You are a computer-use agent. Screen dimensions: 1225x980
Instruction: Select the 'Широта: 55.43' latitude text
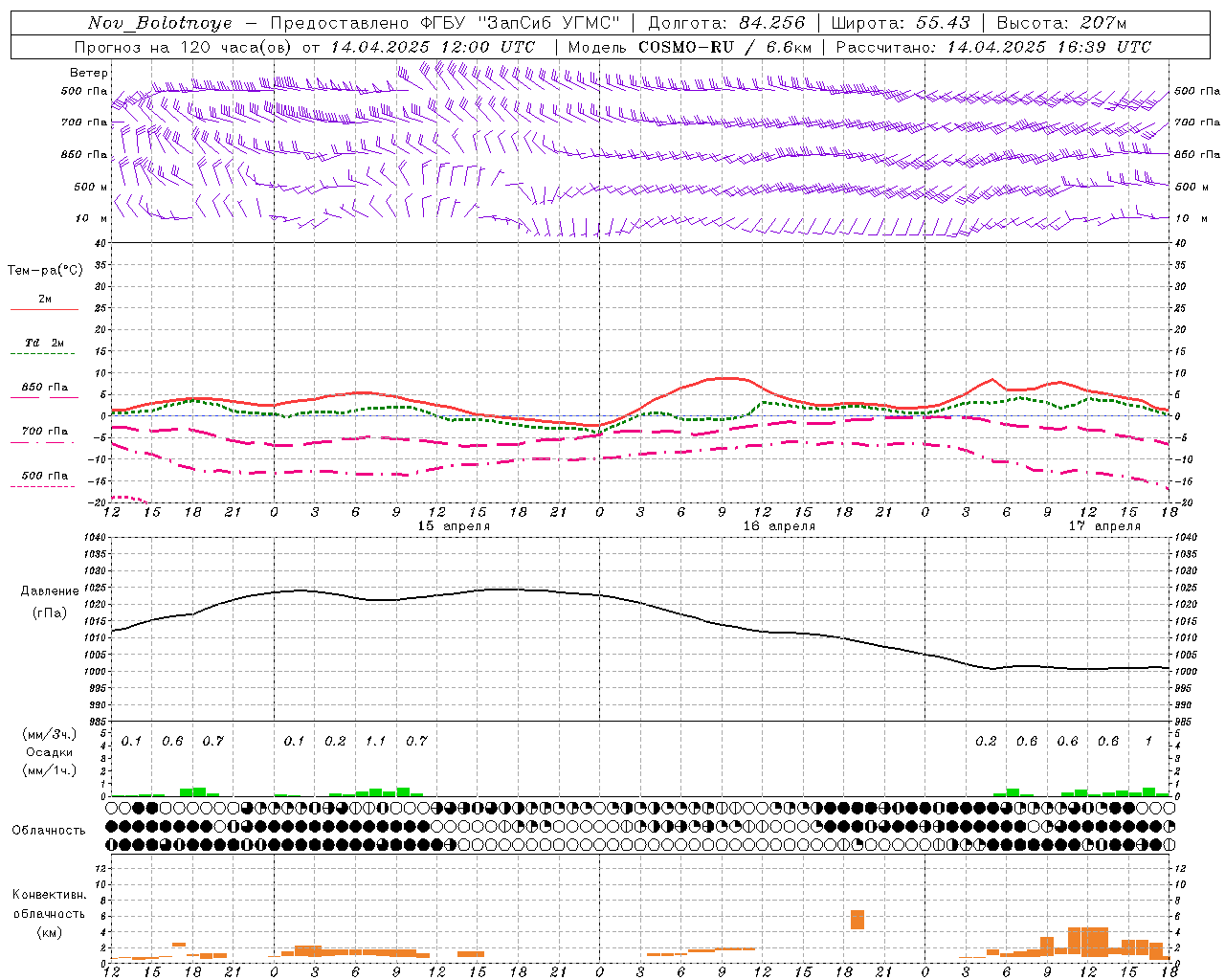tap(901, 23)
